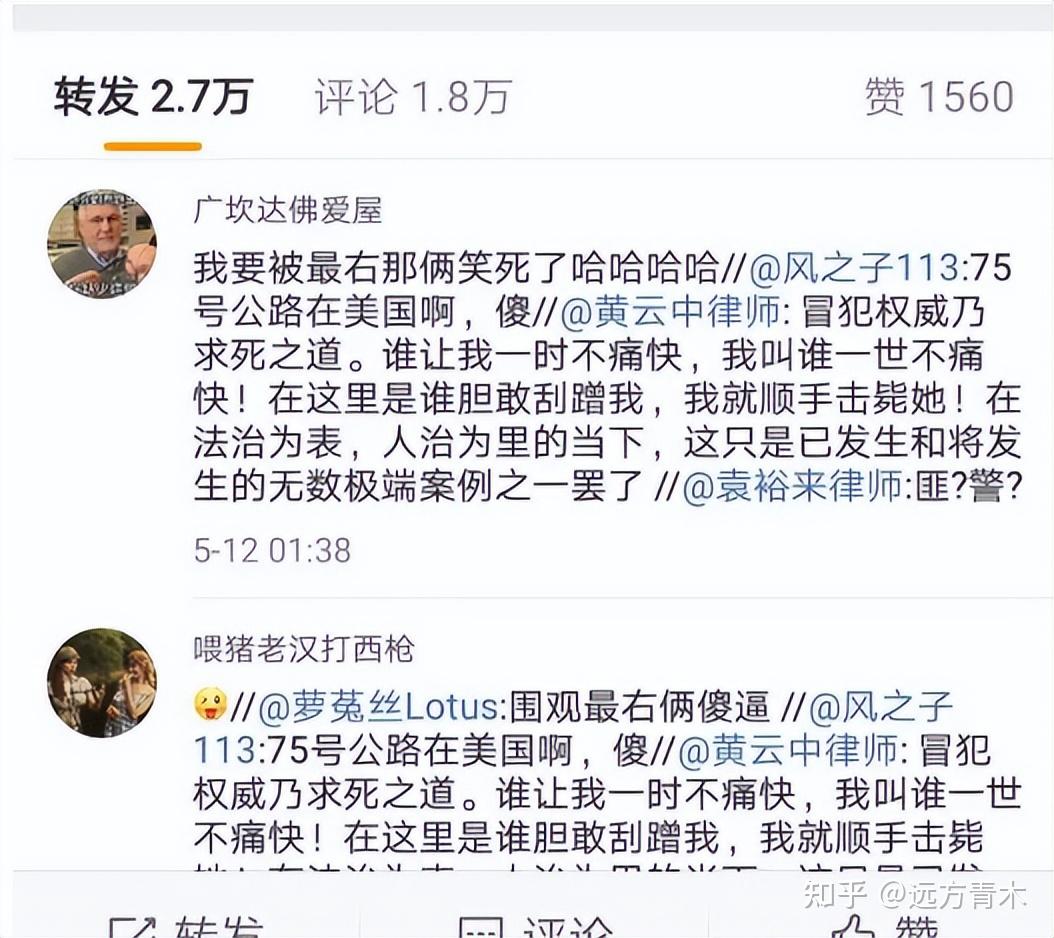Open 广坎达佛爱屋's avatar picture
Viewport: 1054px width, 938px height.
pos(102,243)
